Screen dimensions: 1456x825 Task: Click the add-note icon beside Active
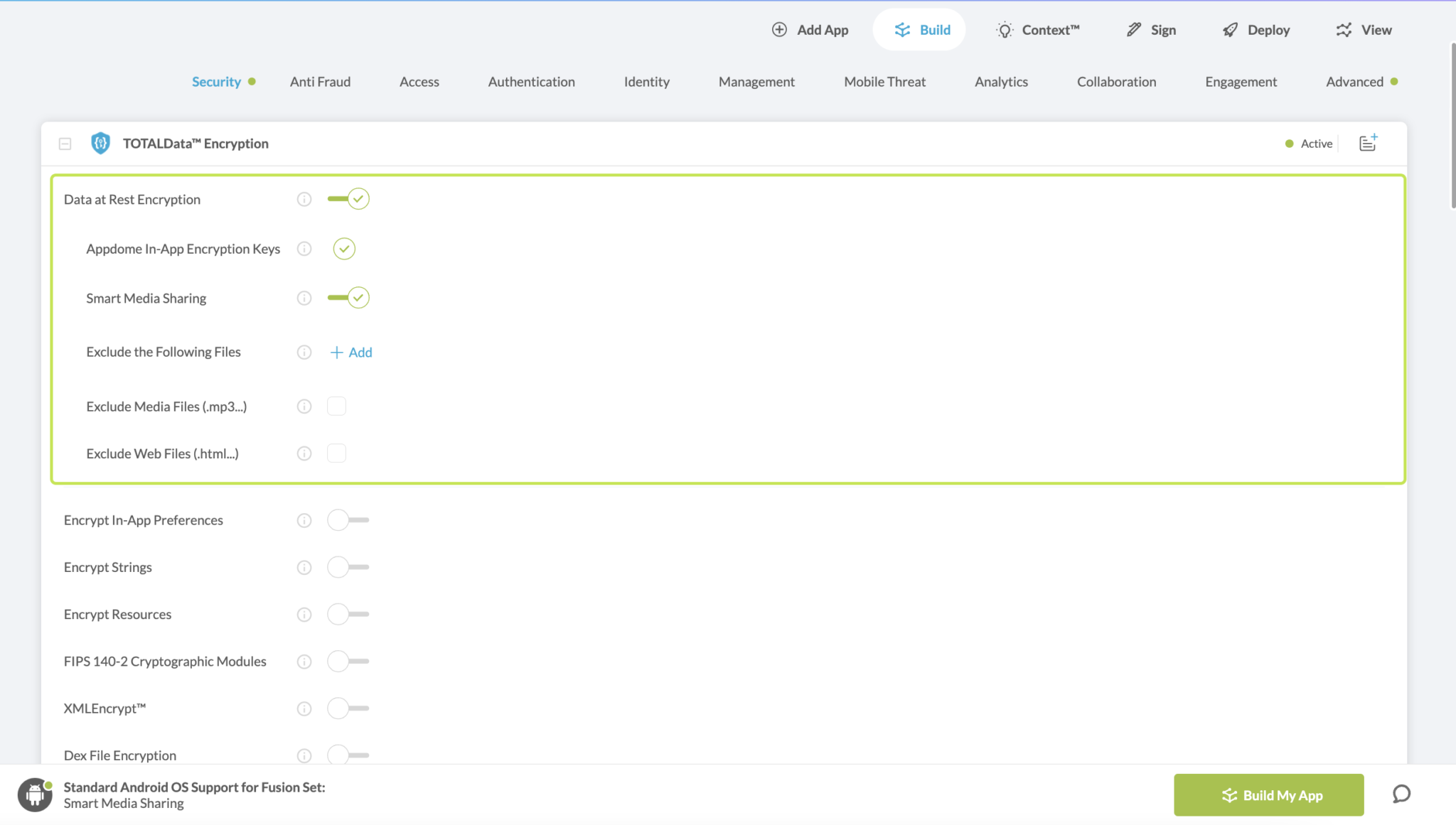(x=1368, y=143)
